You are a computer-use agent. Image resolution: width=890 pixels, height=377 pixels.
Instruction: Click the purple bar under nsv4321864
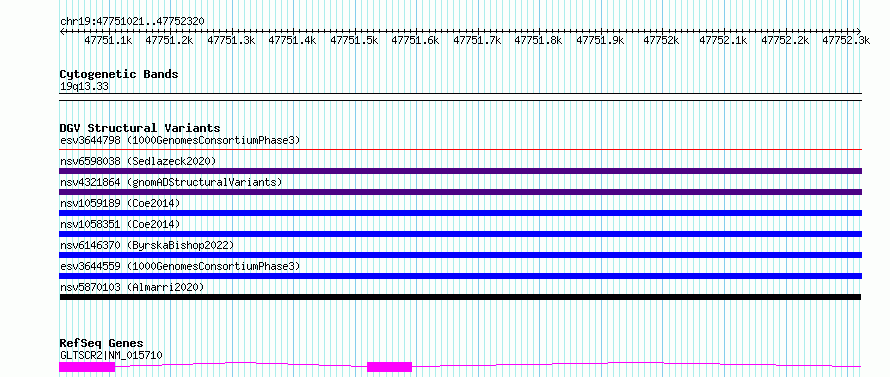pyautogui.click(x=460, y=192)
